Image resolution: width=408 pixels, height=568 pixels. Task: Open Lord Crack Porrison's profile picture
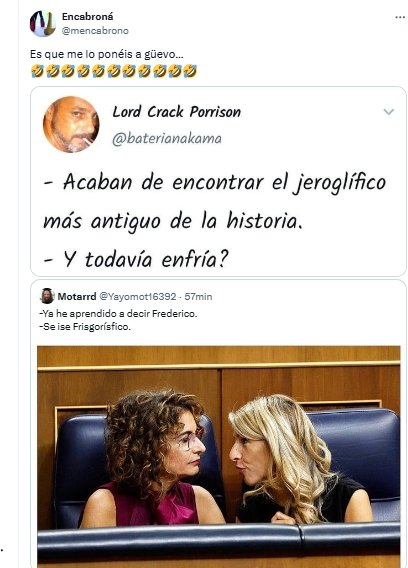pyautogui.click(x=71, y=124)
